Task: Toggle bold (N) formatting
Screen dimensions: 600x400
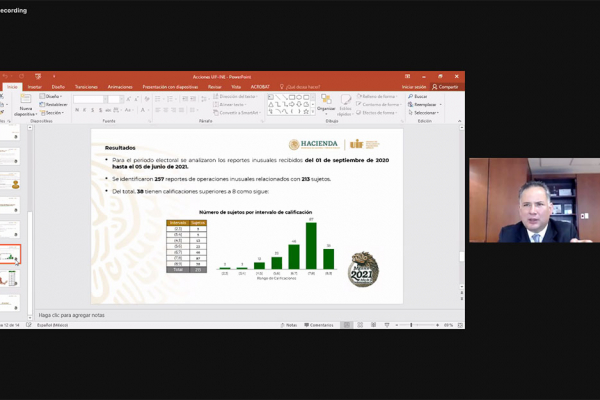Action: coord(77,110)
